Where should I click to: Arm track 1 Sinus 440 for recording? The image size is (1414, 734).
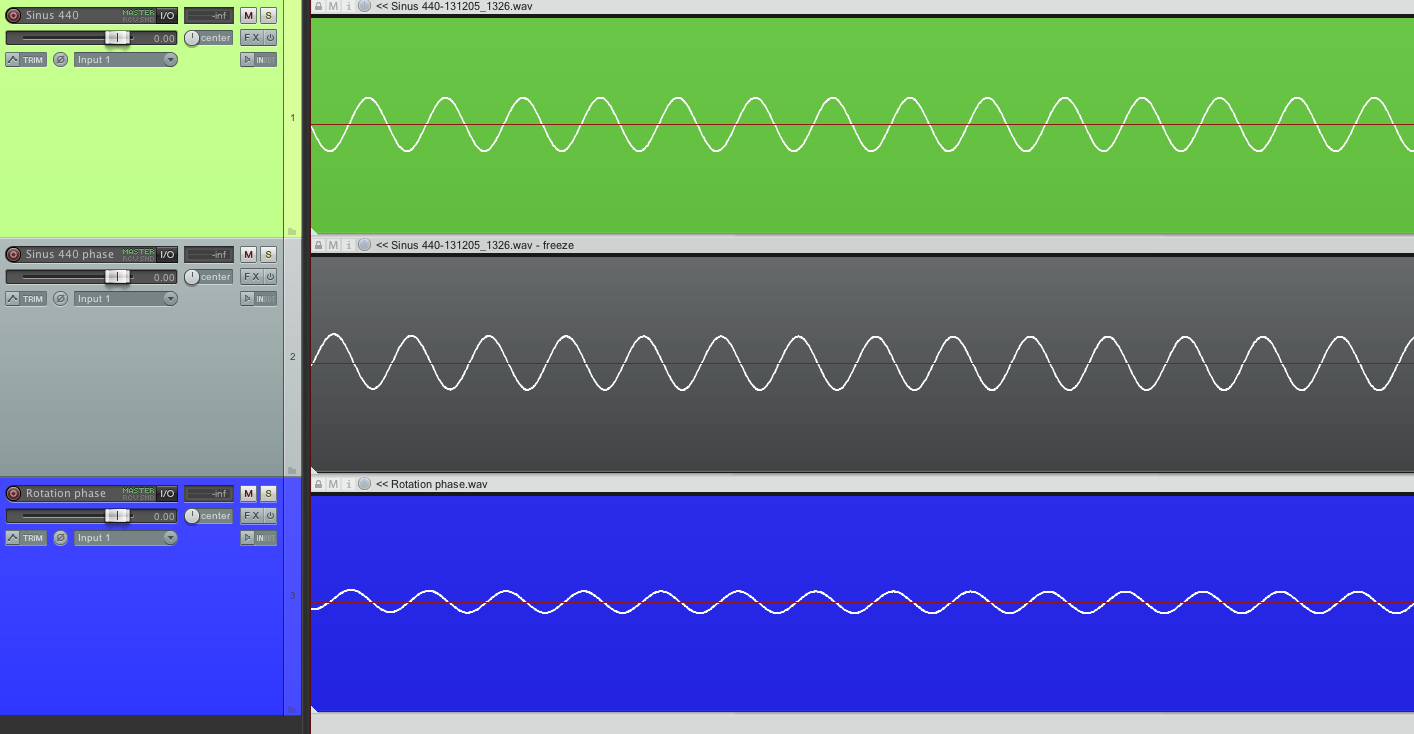[x=14, y=15]
